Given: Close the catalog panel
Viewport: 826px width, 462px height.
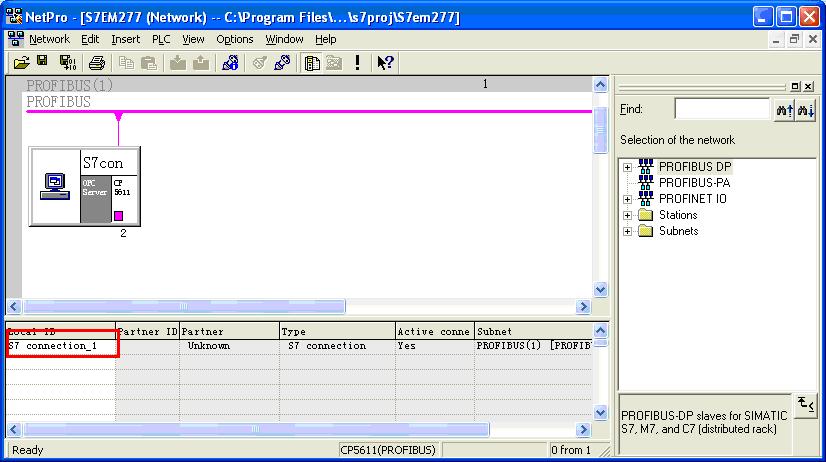Looking at the screenshot, I should coord(809,86).
